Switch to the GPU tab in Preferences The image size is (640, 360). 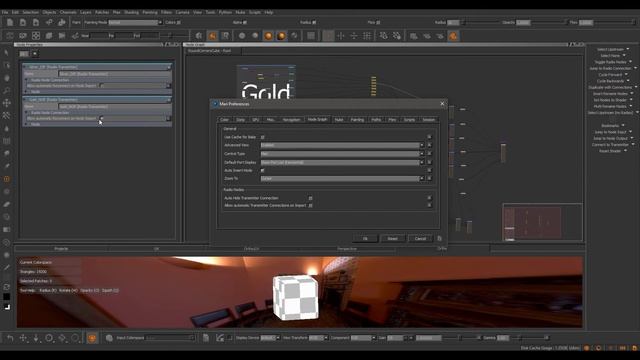click(256, 120)
